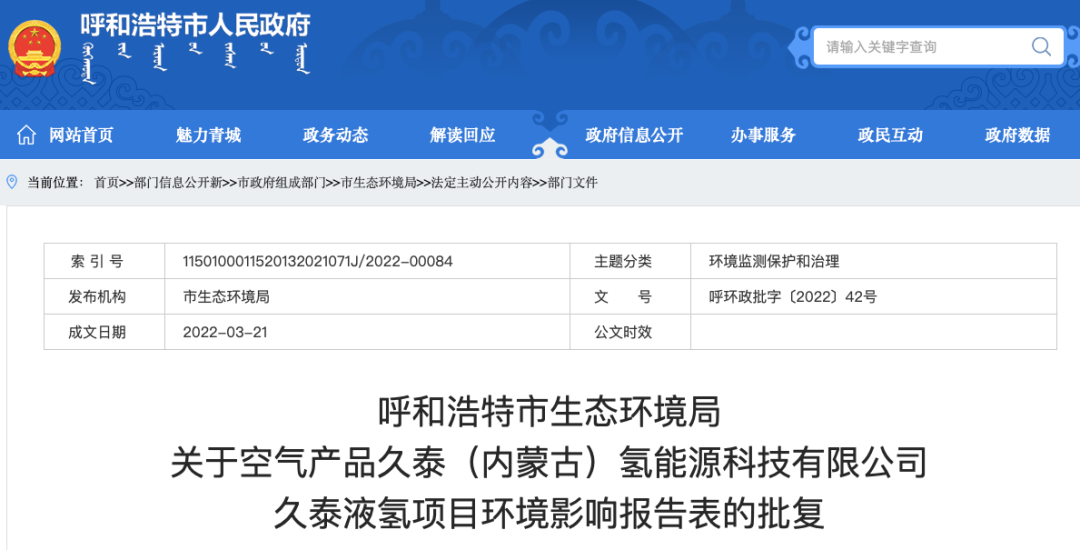Click document number 呼环政批字〔2022〕42号
Image resolution: width=1080 pixels, height=550 pixels.
tap(793, 297)
